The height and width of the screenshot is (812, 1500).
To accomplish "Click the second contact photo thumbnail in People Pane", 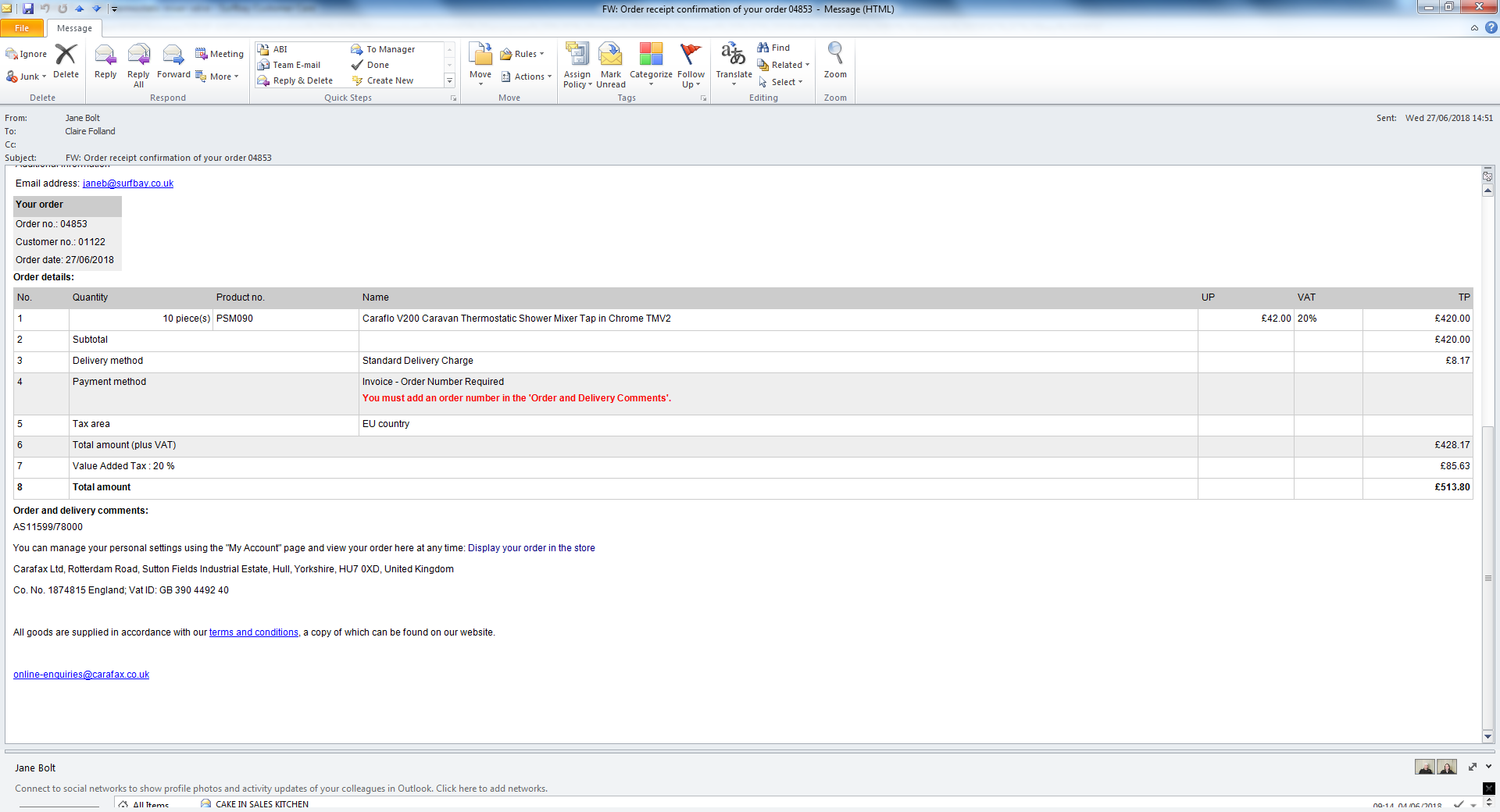I will 1447,767.
